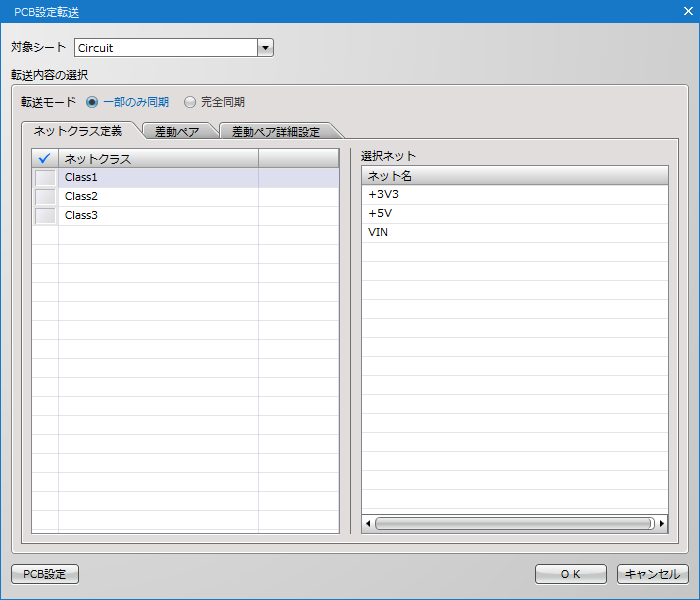
Task: Switch to the 差動ペア tab
Action: pyautogui.click(x=177, y=132)
